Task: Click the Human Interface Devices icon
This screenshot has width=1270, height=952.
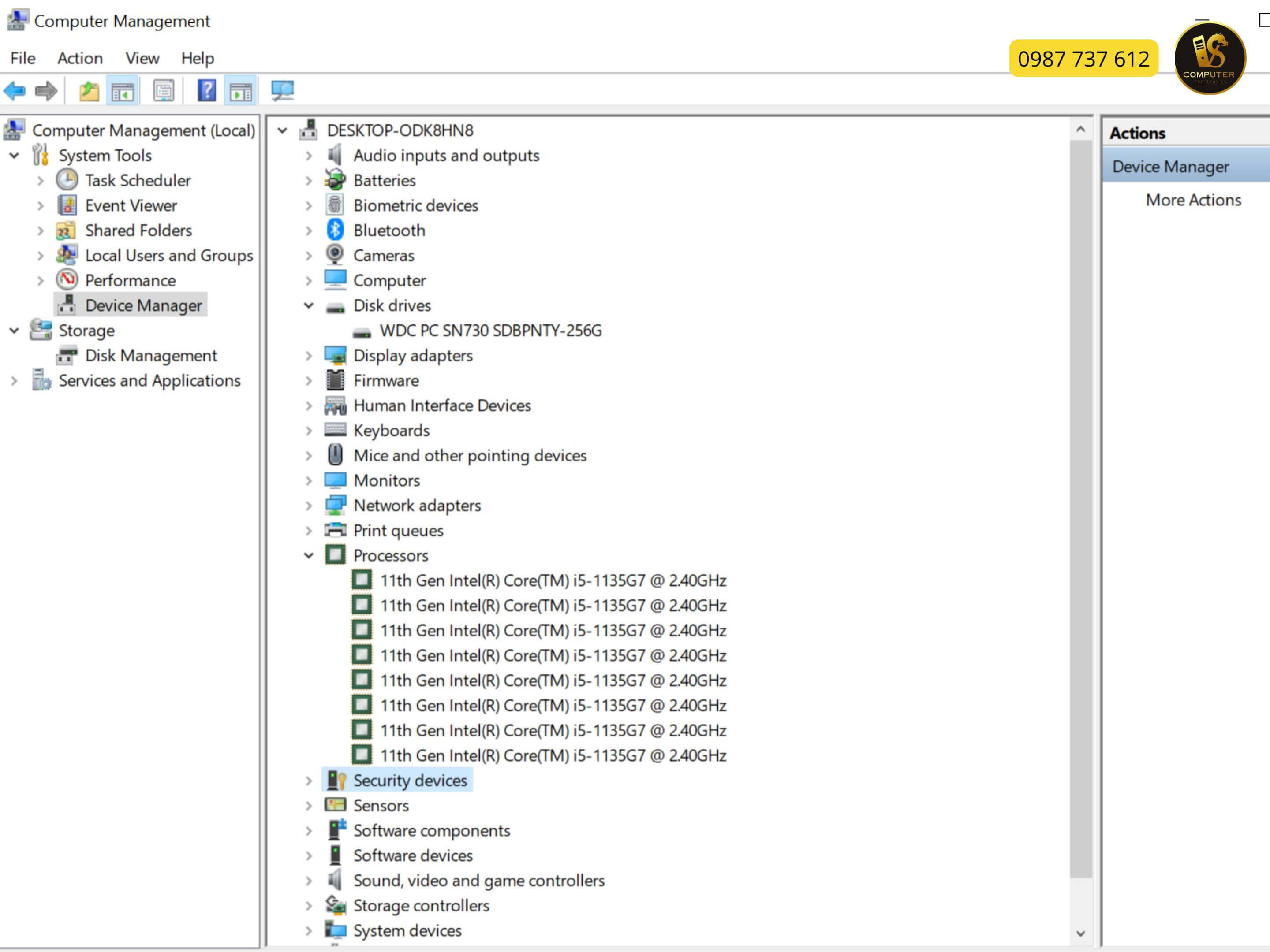Action: 335,405
